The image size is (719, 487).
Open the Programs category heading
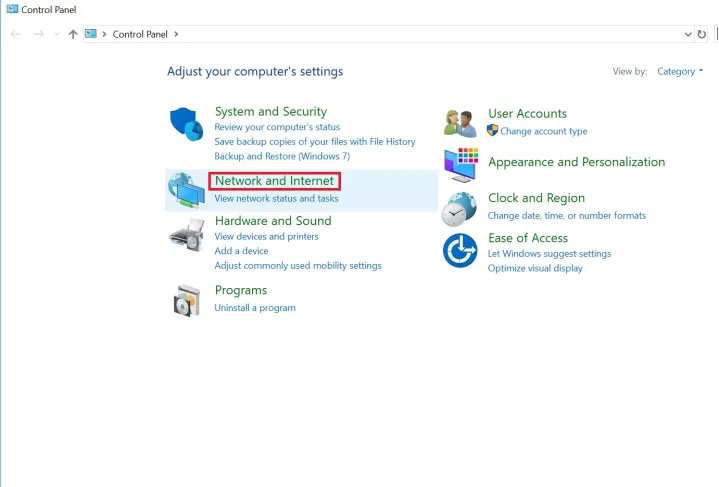pyautogui.click(x=241, y=290)
